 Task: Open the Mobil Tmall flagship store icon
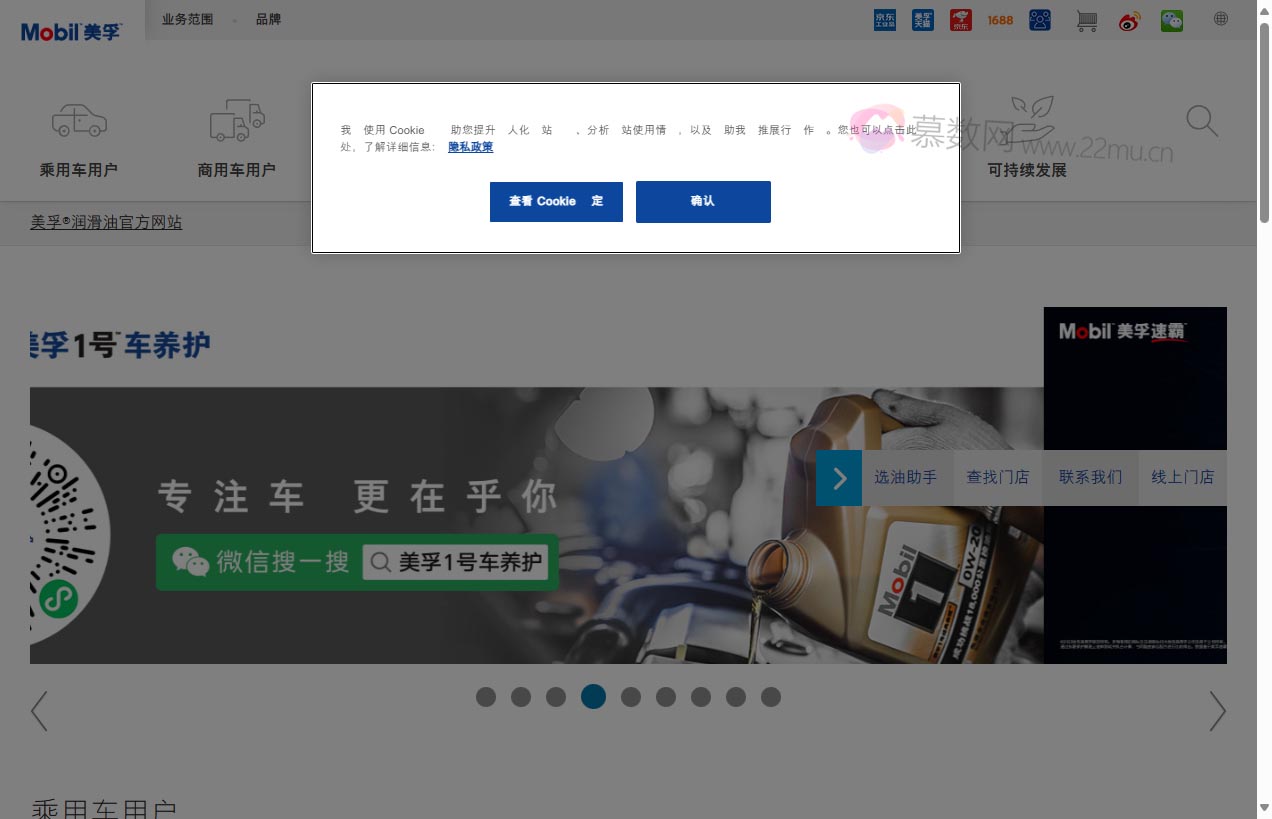click(x=922, y=20)
